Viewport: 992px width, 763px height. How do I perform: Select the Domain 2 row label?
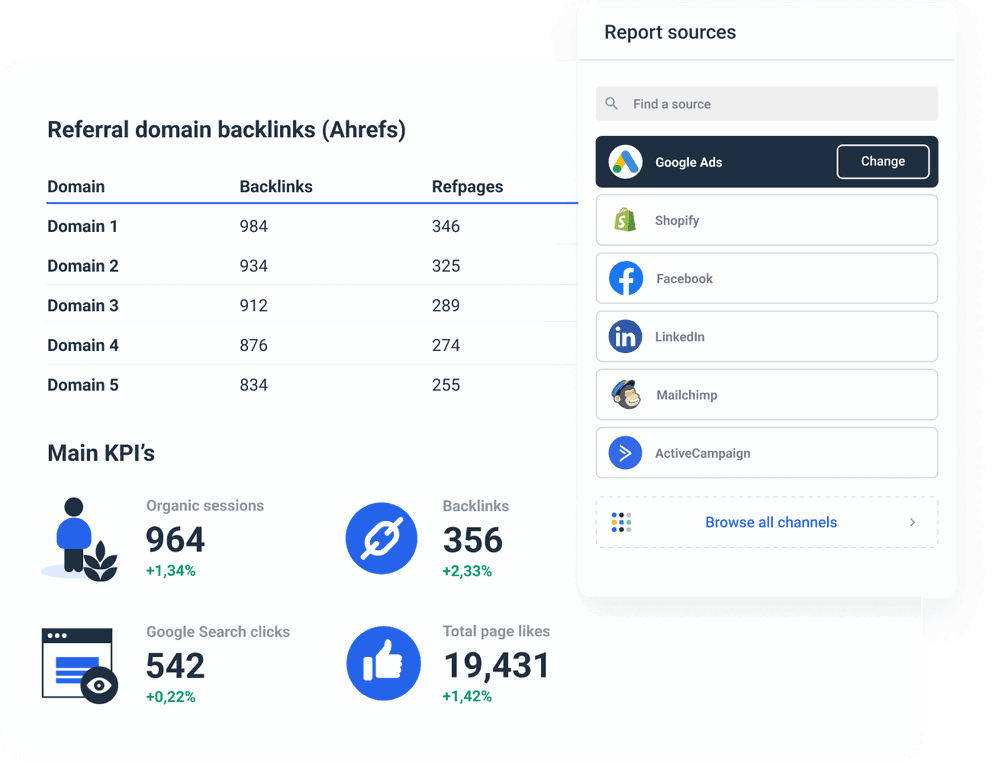point(83,266)
